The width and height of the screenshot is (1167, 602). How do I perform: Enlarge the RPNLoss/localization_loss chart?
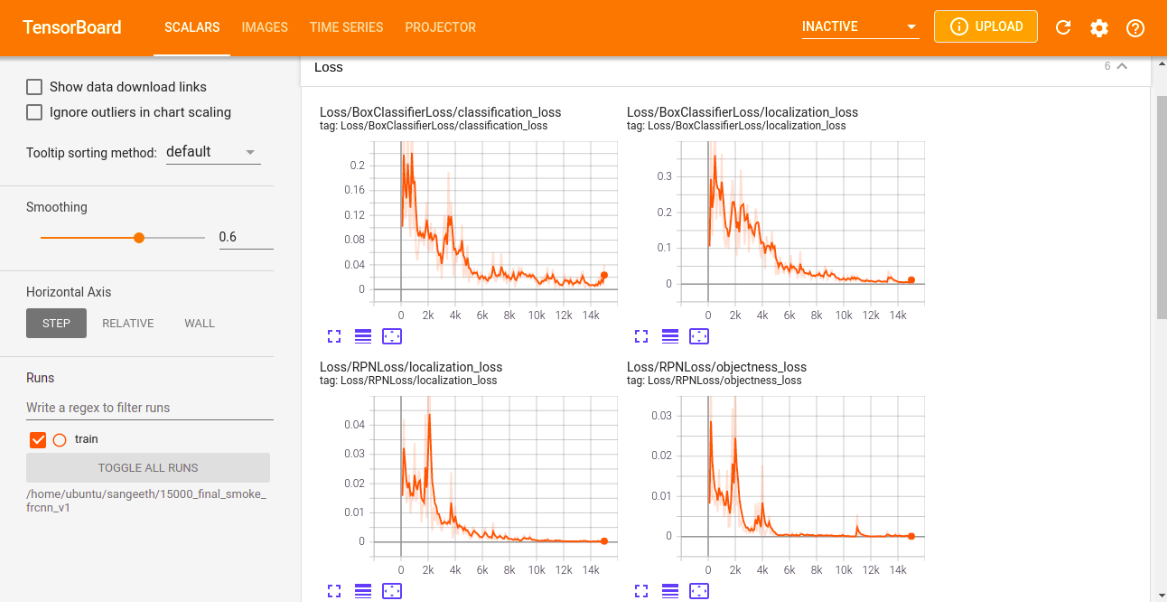click(334, 591)
